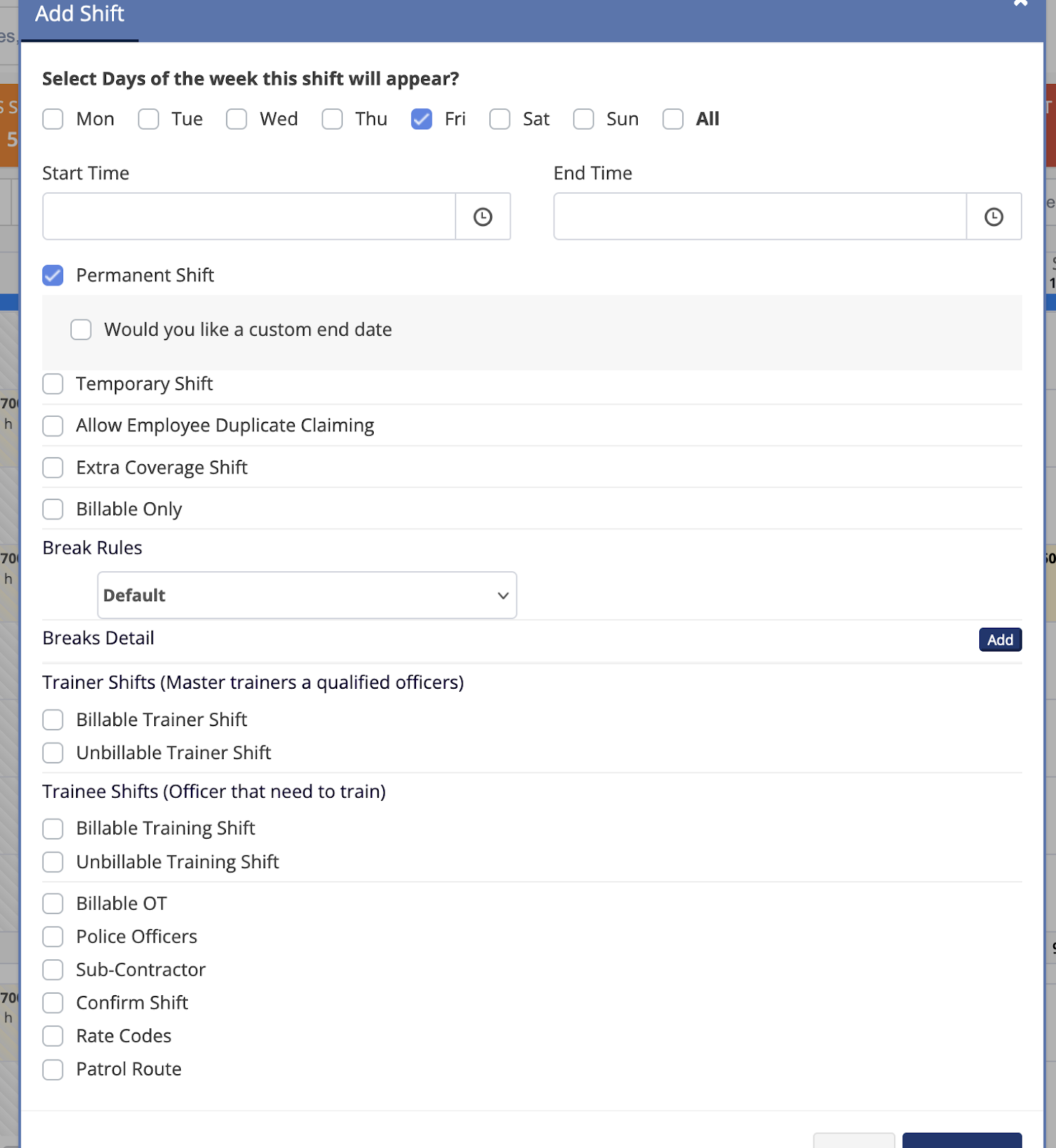
Task: Toggle the Billable Only checkbox
Action: 53,509
